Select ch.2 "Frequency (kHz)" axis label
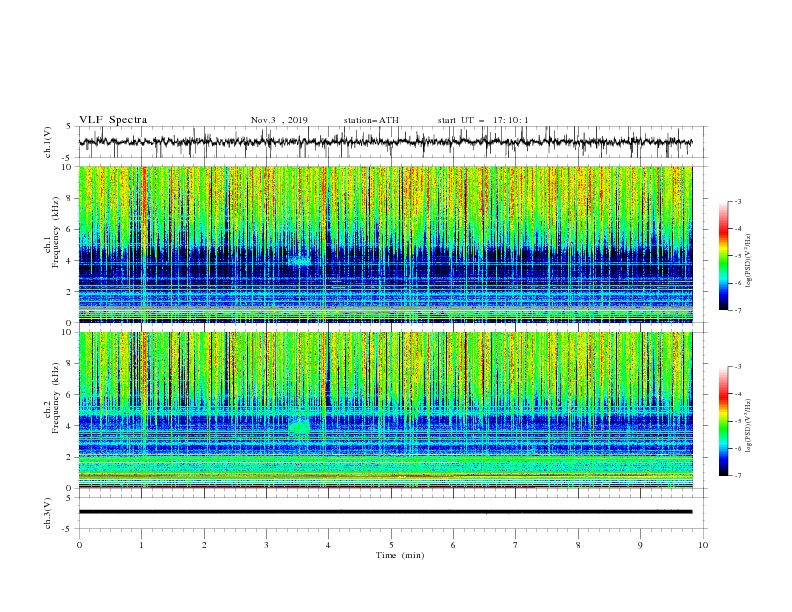This screenshot has height=612, width=792. 56,398
